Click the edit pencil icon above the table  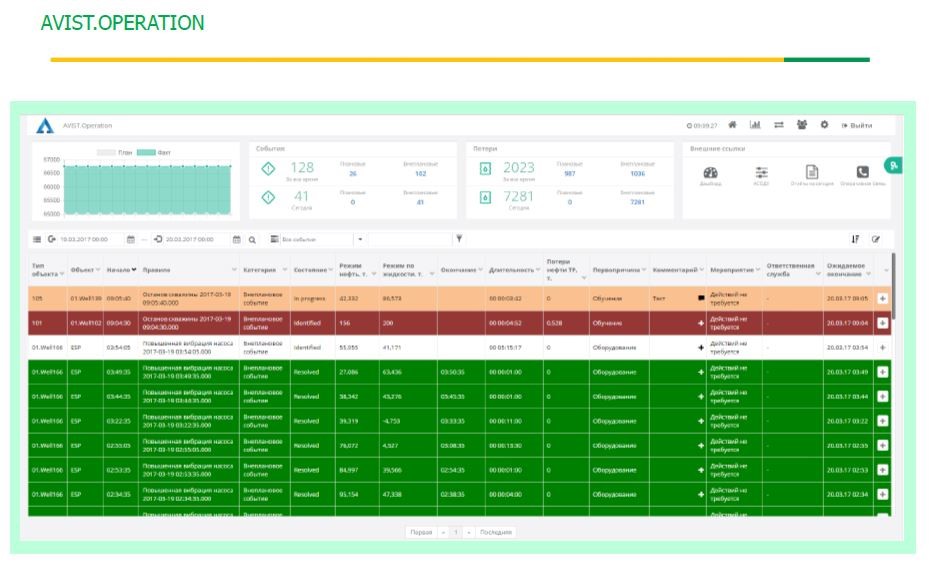pyautogui.click(x=876, y=239)
